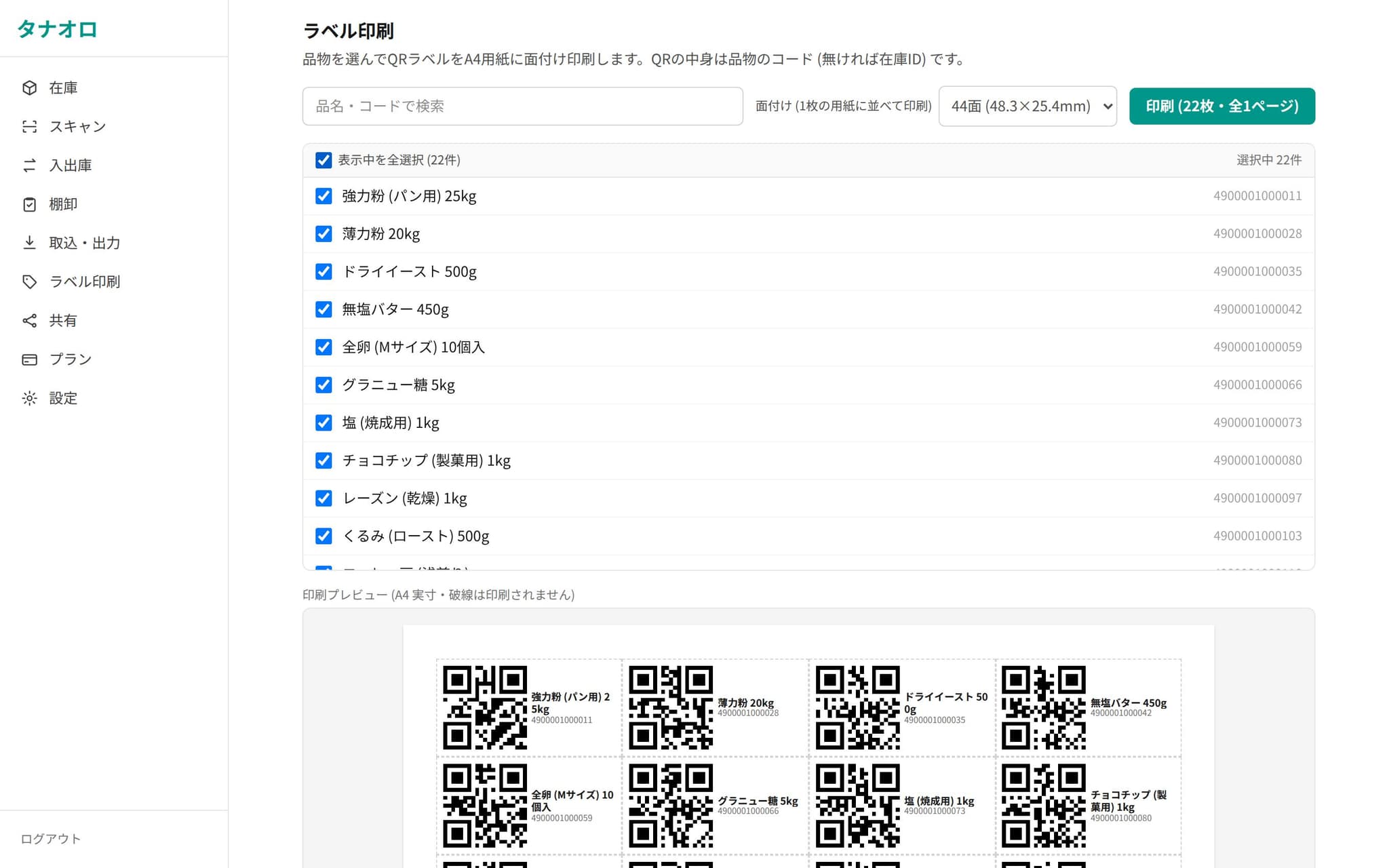
Task: Click the スキャン scan frame icon
Action: pyautogui.click(x=29, y=127)
